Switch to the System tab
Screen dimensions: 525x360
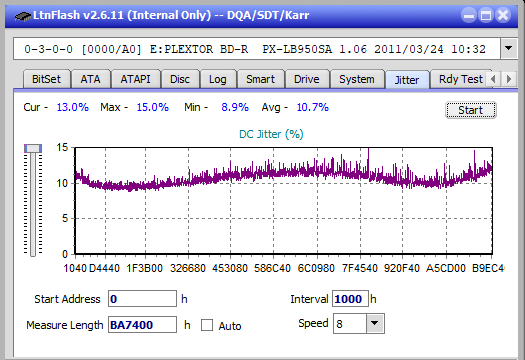tap(357, 79)
